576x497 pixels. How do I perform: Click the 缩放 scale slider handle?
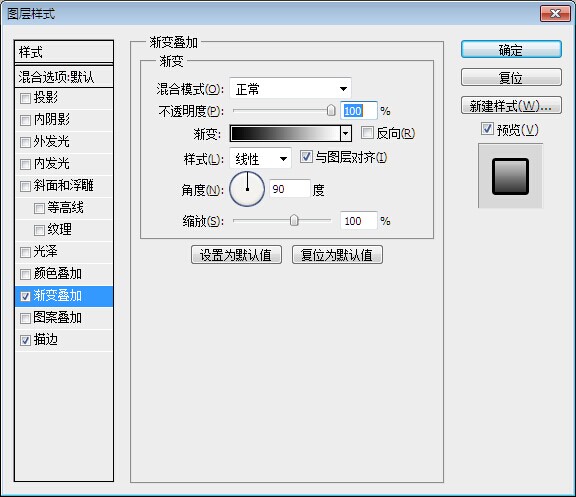point(294,220)
